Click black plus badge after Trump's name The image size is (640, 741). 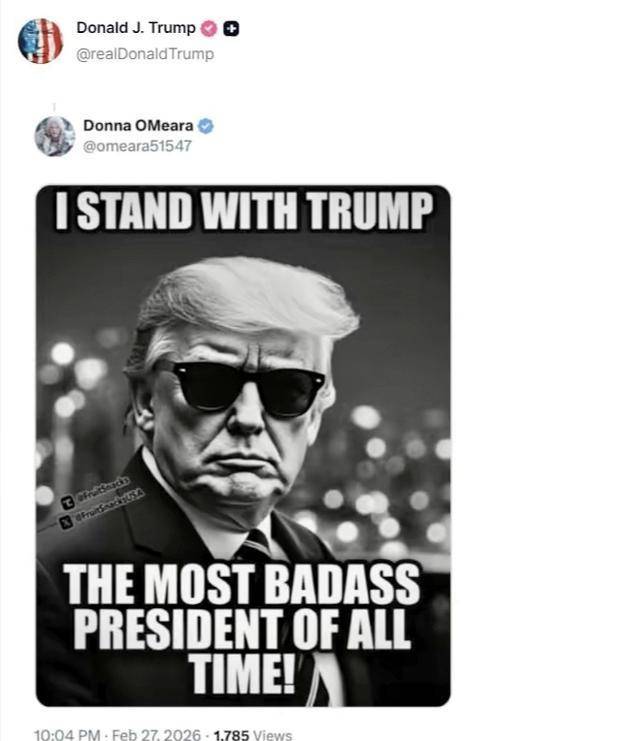pyautogui.click(x=230, y=29)
